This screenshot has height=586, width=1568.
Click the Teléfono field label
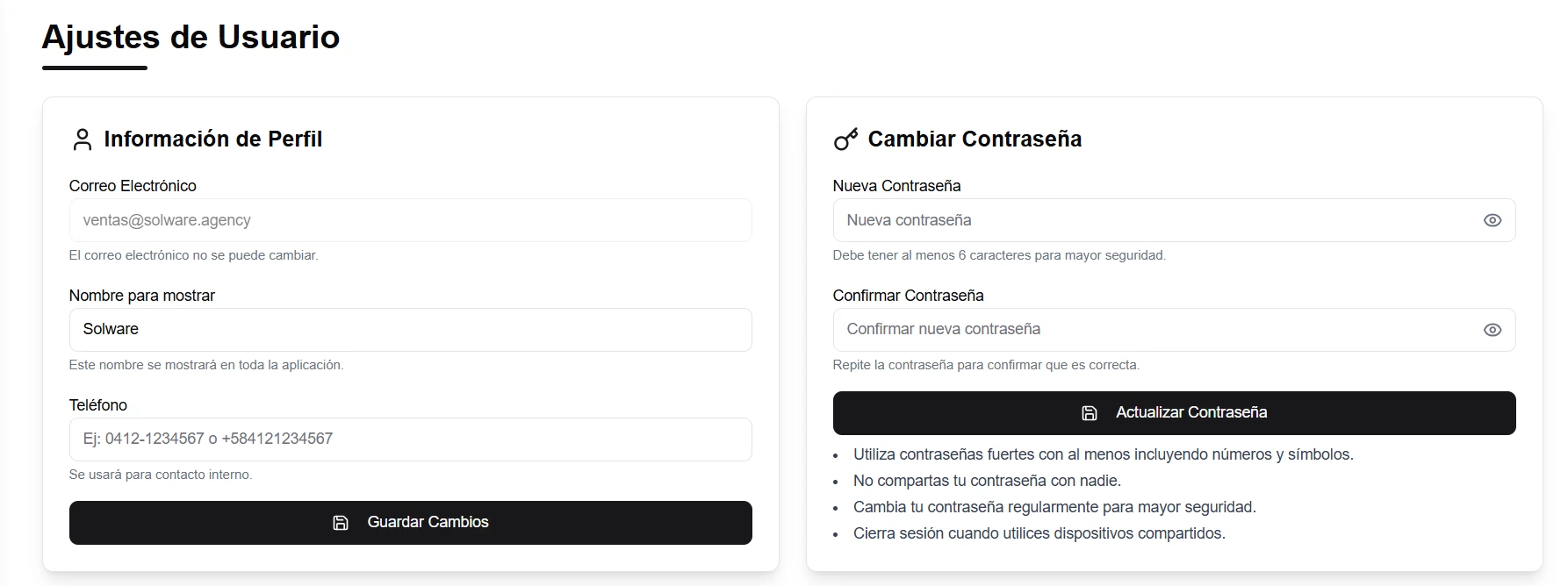coord(97,405)
